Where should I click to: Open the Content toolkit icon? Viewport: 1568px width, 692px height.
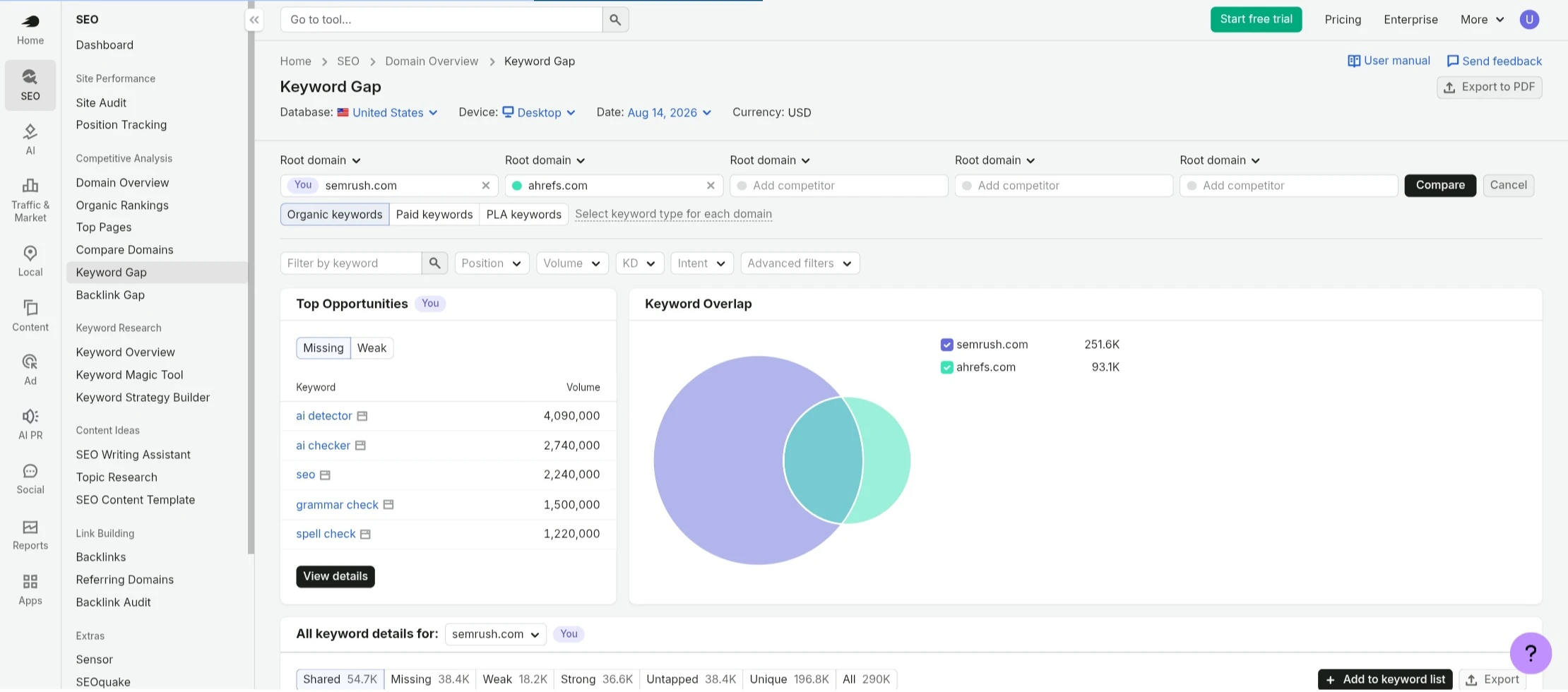30,315
